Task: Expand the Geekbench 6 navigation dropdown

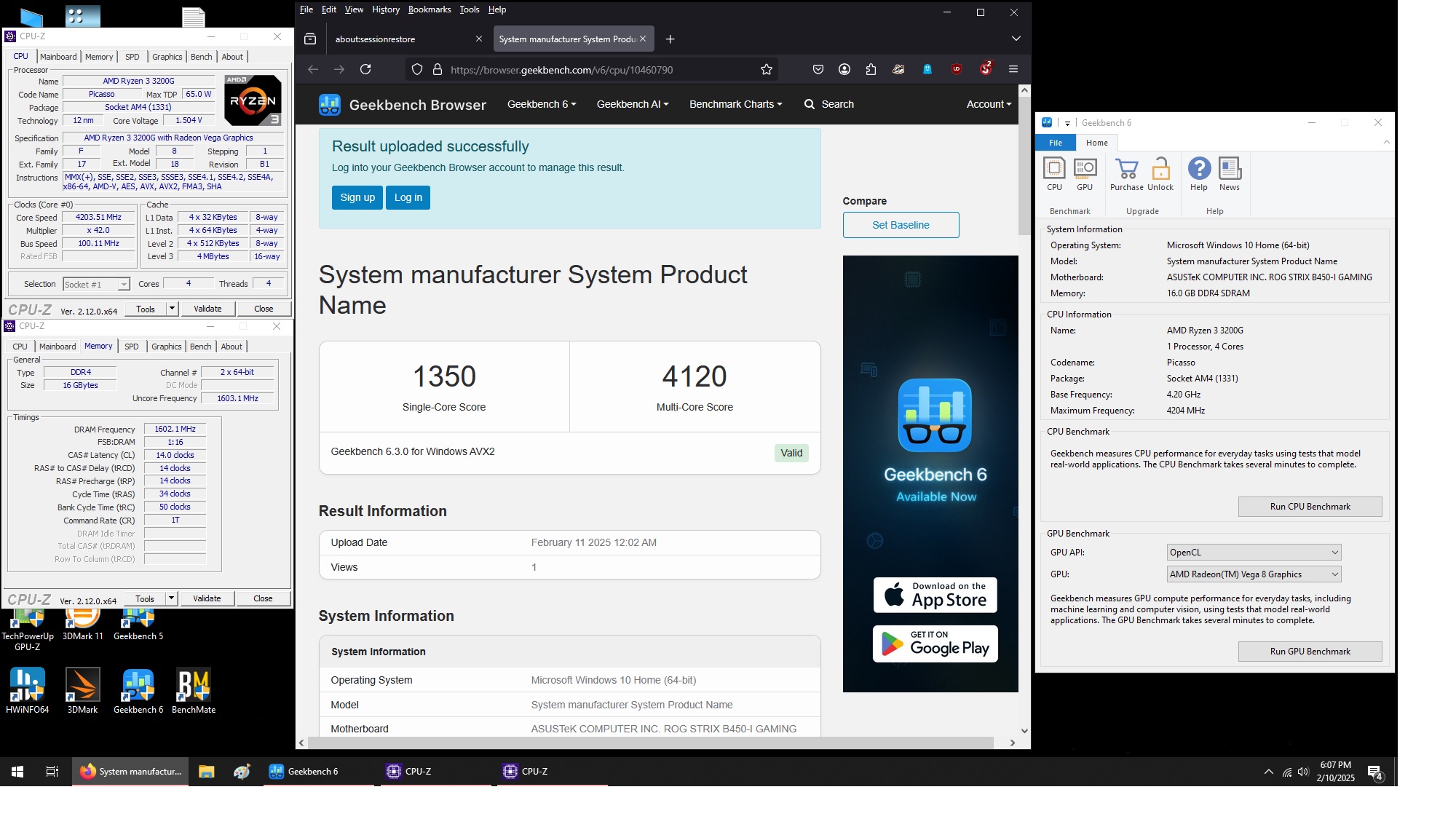Action: (x=542, y=104)
